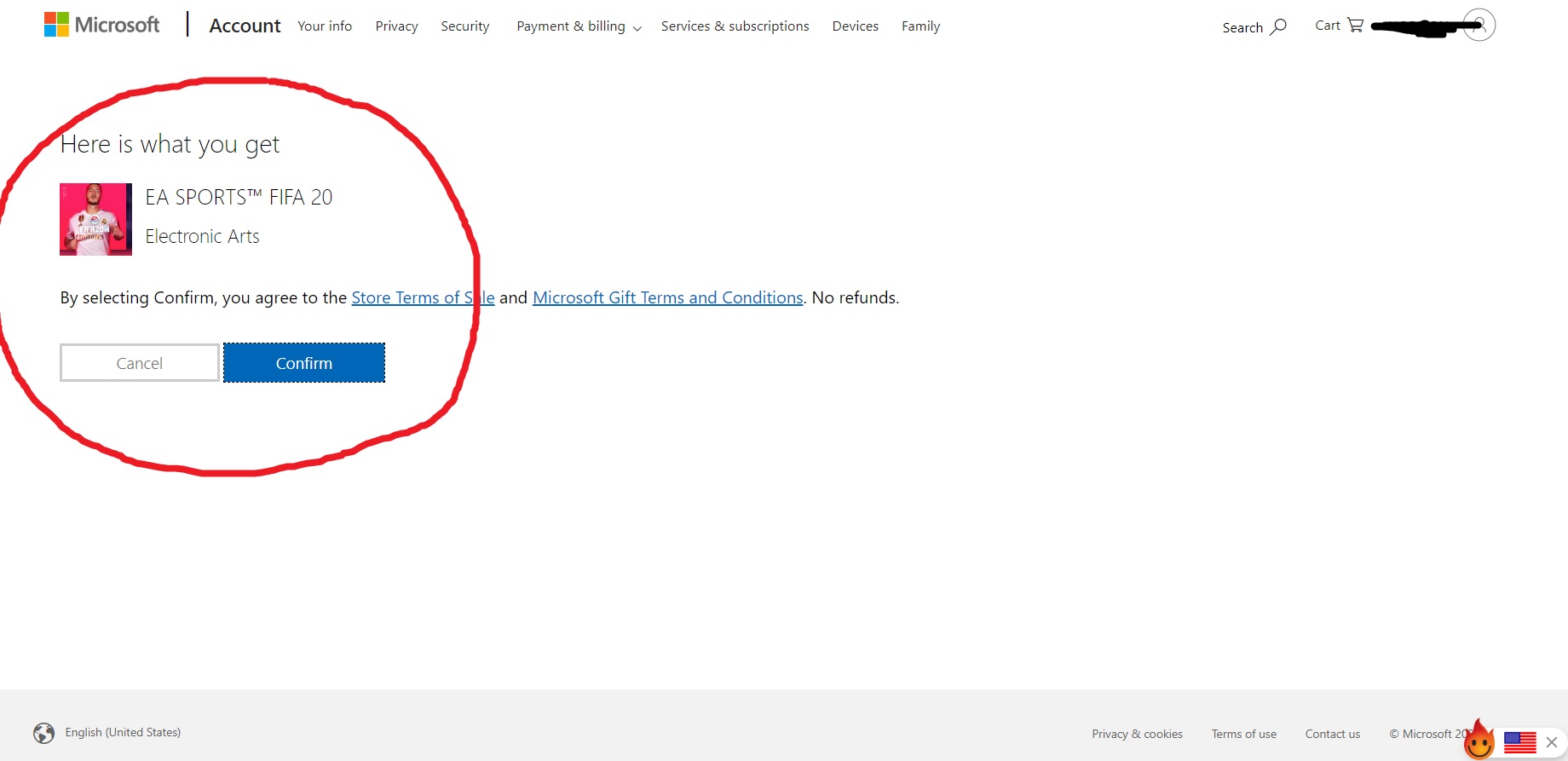Change English (United States) language

tap(123, 732)
